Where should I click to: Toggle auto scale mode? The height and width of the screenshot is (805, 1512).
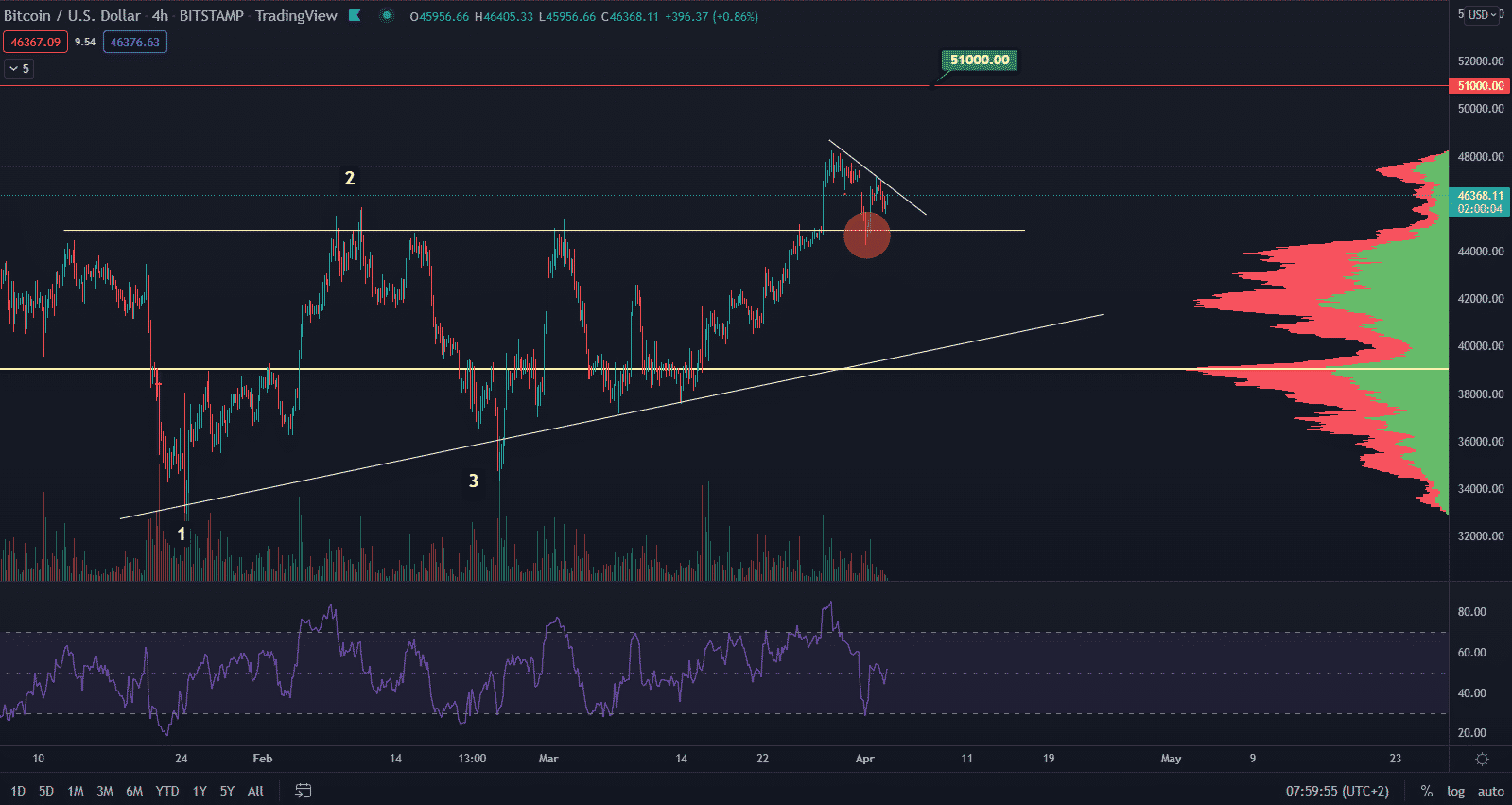[1490, 791]
